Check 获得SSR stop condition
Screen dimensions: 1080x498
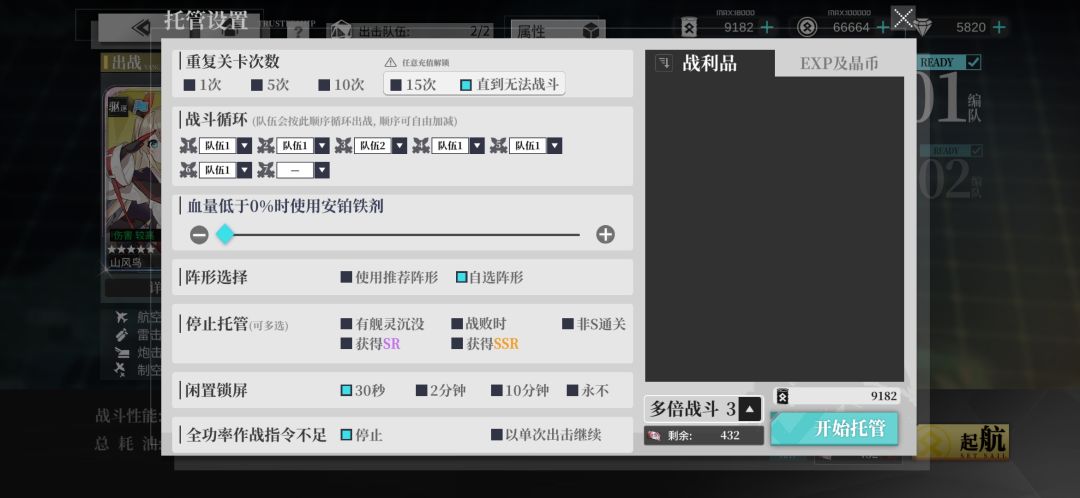485,344
